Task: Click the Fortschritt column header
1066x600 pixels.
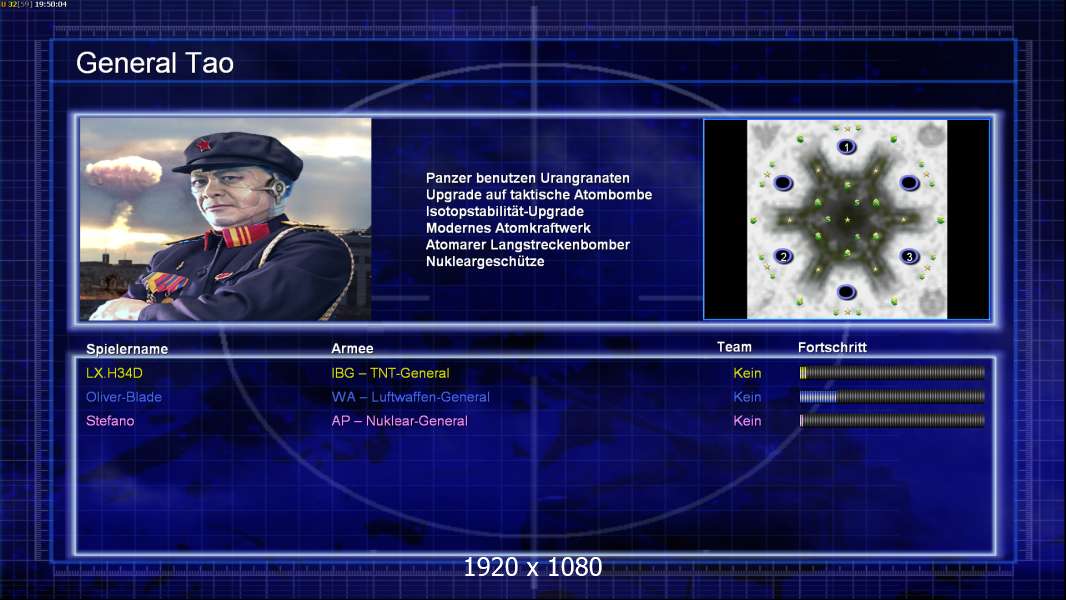Action: pos(832,347)
